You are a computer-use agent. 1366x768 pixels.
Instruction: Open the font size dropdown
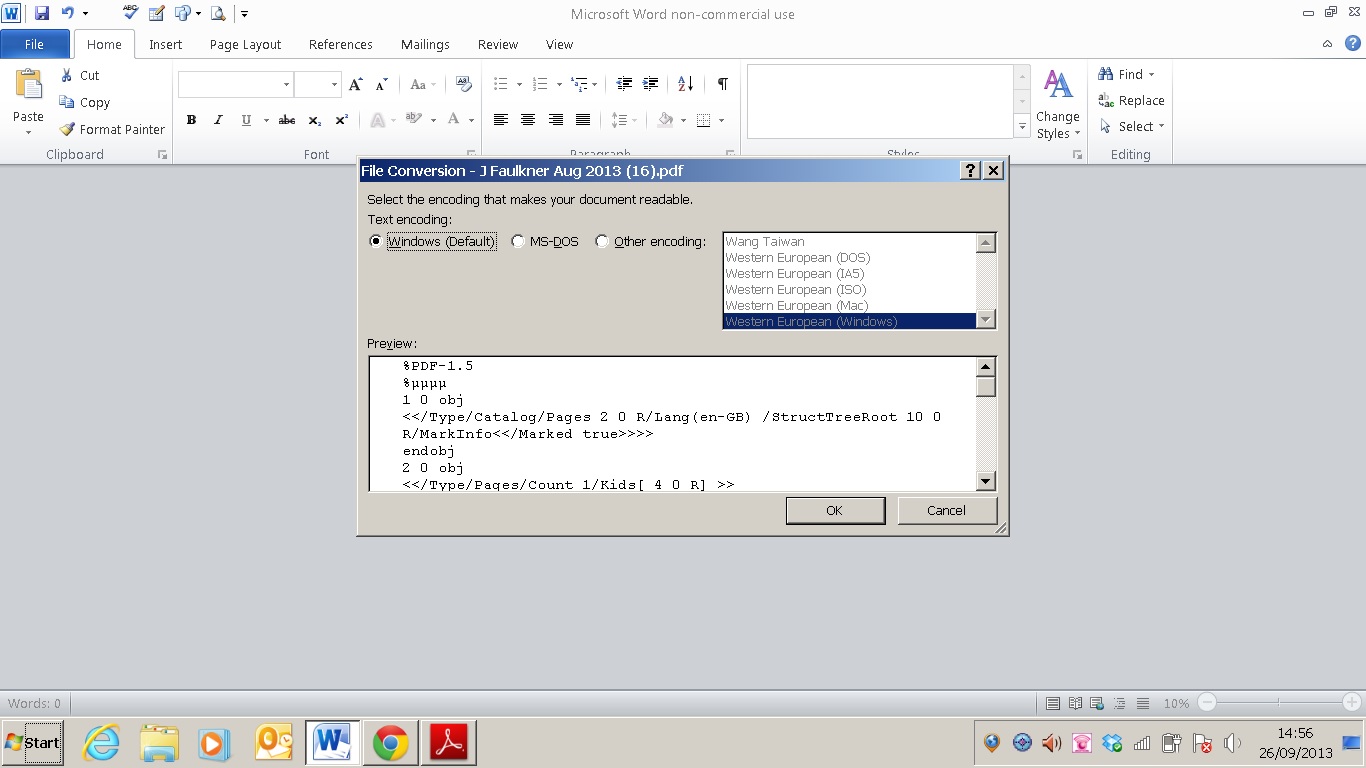point(334,85)
